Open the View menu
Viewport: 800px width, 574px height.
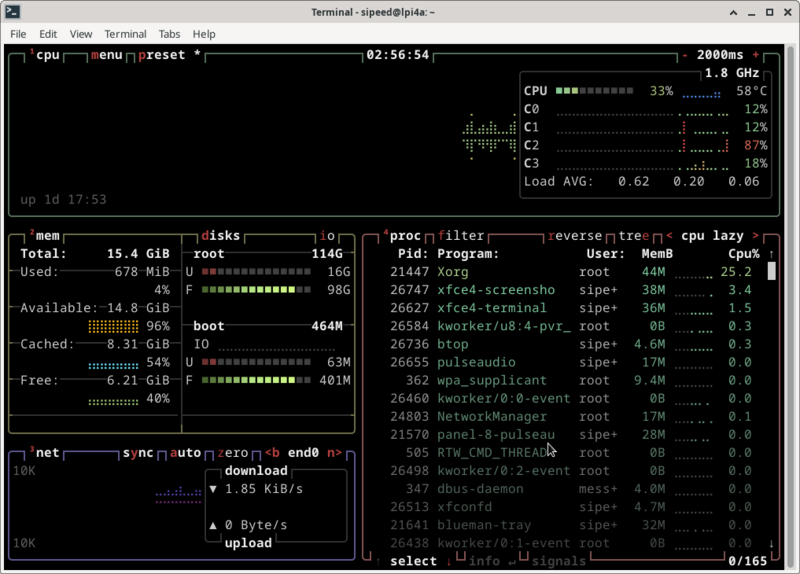(81, 34)
